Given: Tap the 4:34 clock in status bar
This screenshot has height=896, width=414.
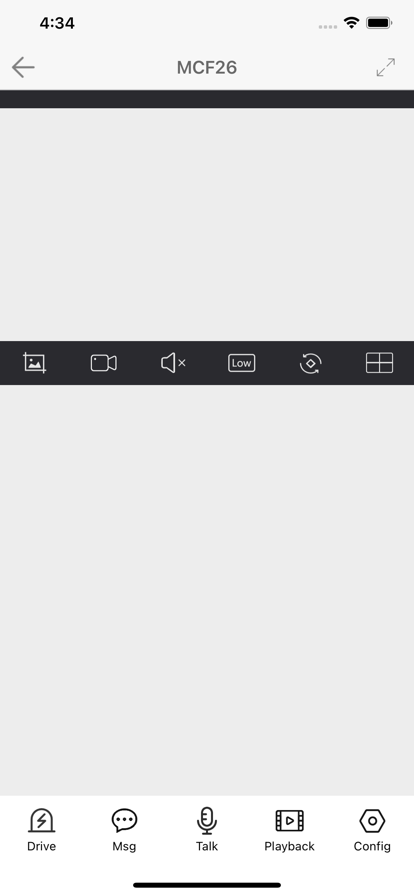Looking at the screenshot, I should [x=57, y=23].
